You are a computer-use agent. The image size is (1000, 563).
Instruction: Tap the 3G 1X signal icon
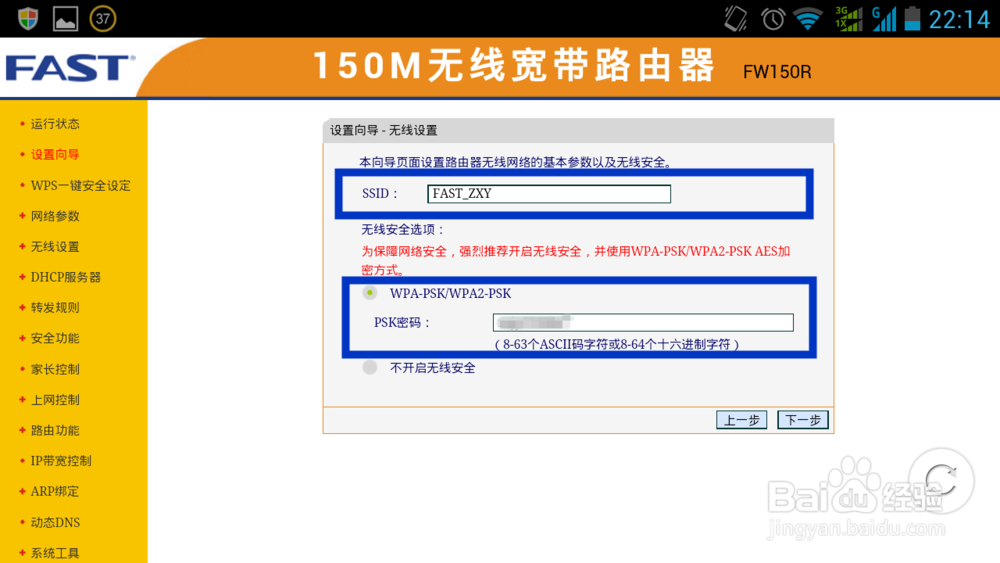(x=849, y=18)
